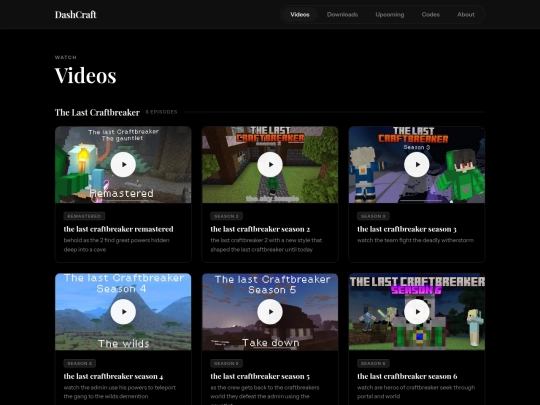Play the last craftbreaker season 3 video
This screenshot has height=405, width=540.
click(417, 165)
